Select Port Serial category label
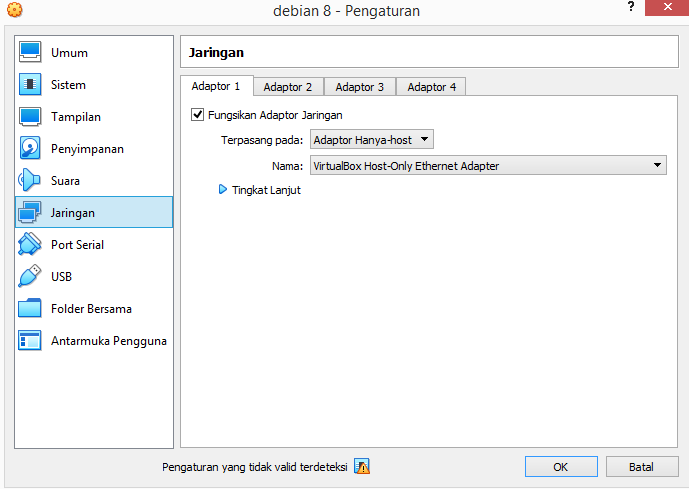This screenshot has width=689, height=489. pyautogui.click(x=77, y=245)
